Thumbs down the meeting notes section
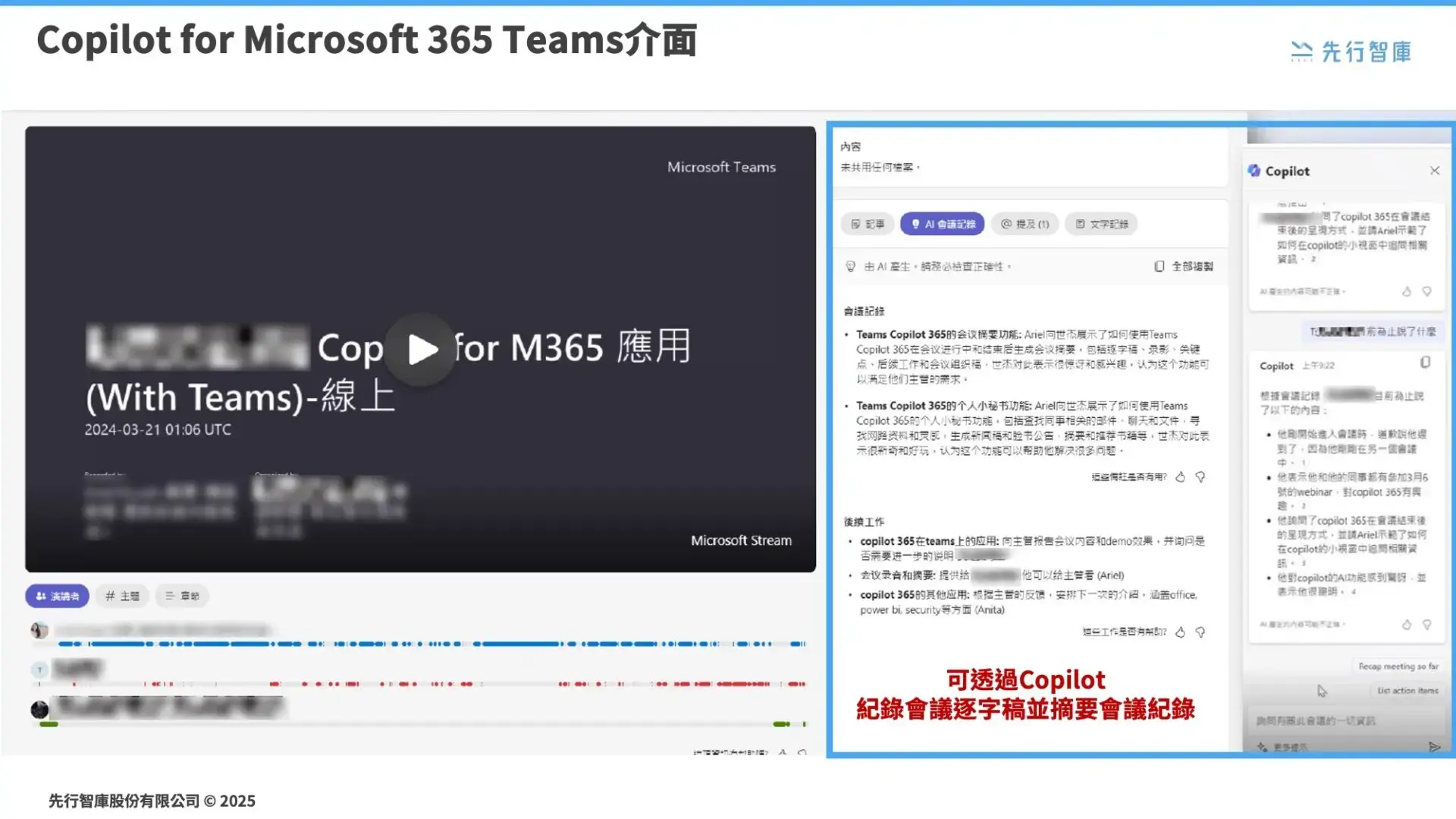Screen dimensions: 1456x819 (1200, 477)
